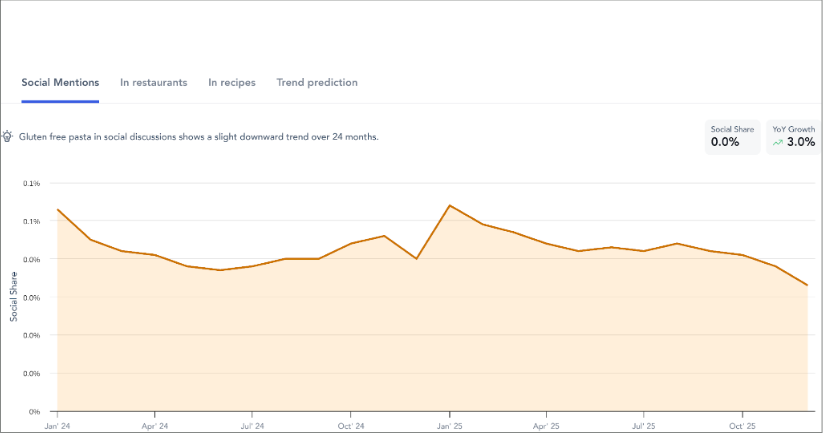The height and width of the screenshot is (433, 824).
Task: Click the gluten free pasta insight text
Action: pos(199,136)
